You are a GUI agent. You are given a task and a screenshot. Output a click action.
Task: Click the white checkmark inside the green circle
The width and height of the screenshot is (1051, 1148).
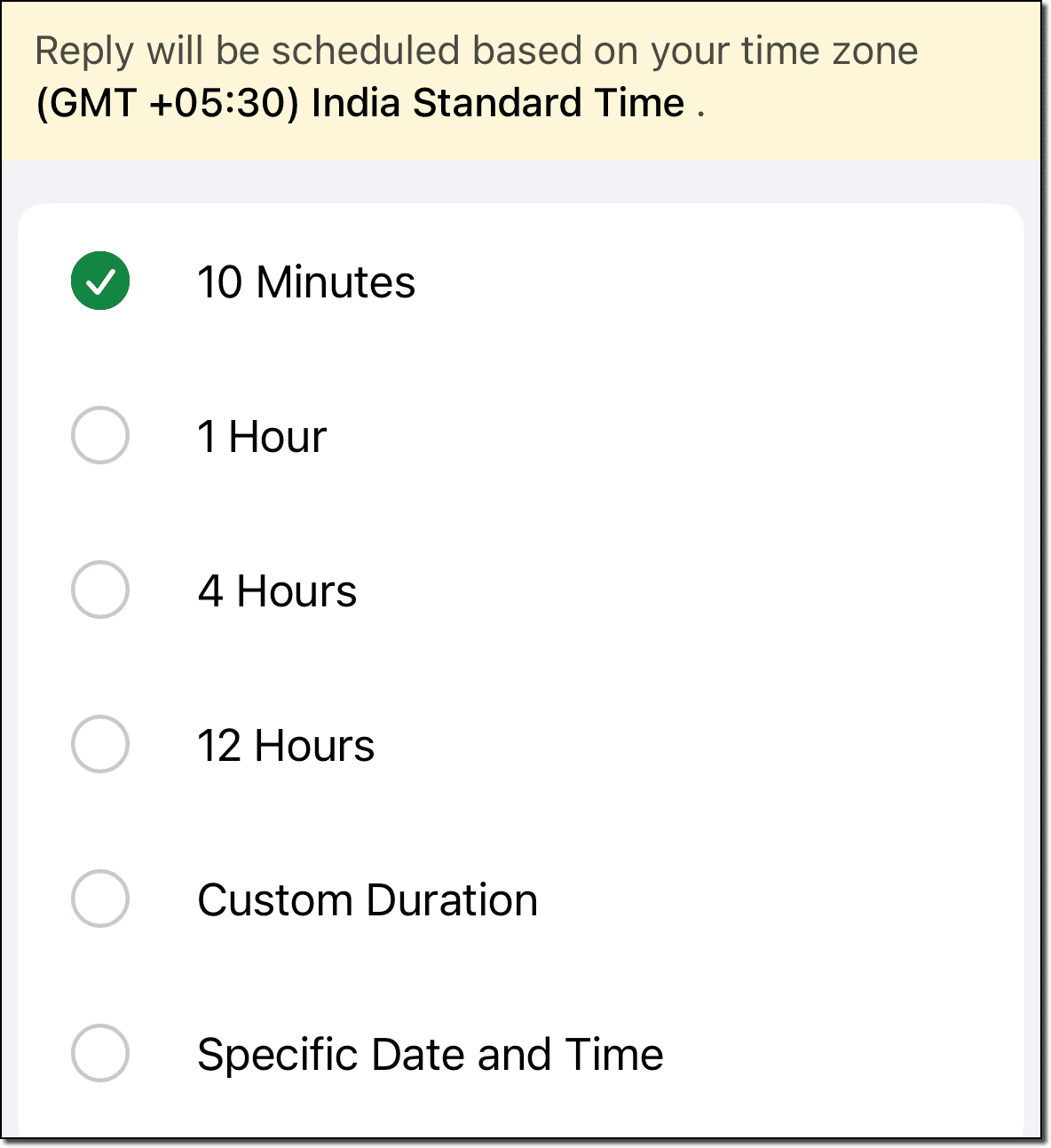pyautogui.click(x=100, y=282)
